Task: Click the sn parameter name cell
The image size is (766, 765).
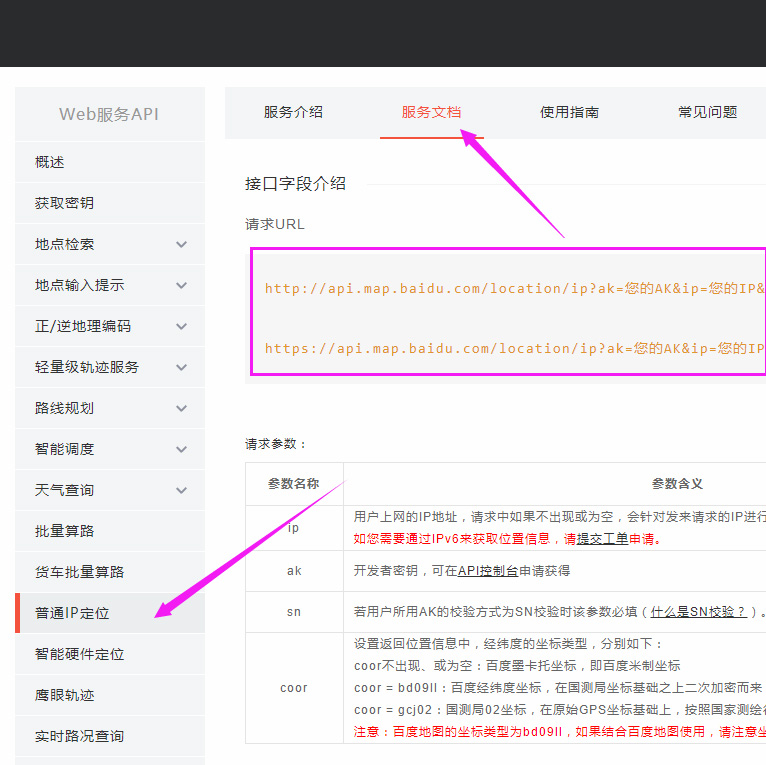Action: click(x=294, y=612)
